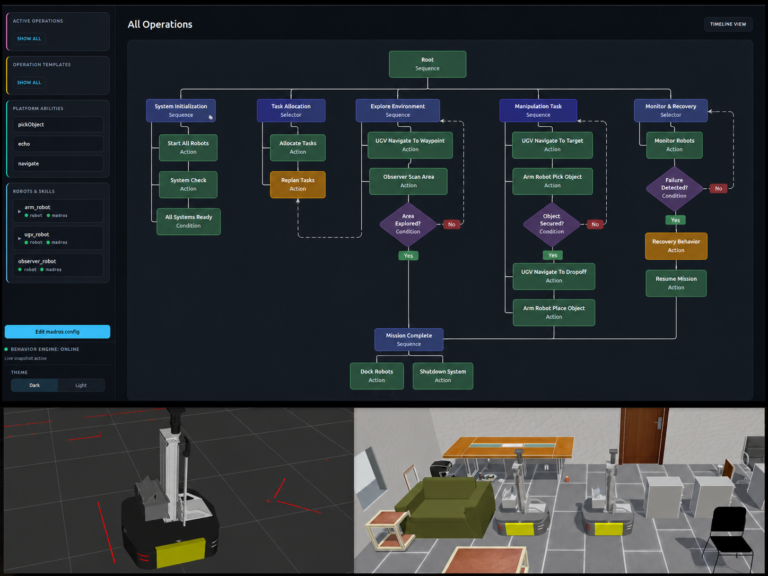Click the Object Secured? diamond condition
The width and height of the screenshot is (768, 576).
point(552,224)
